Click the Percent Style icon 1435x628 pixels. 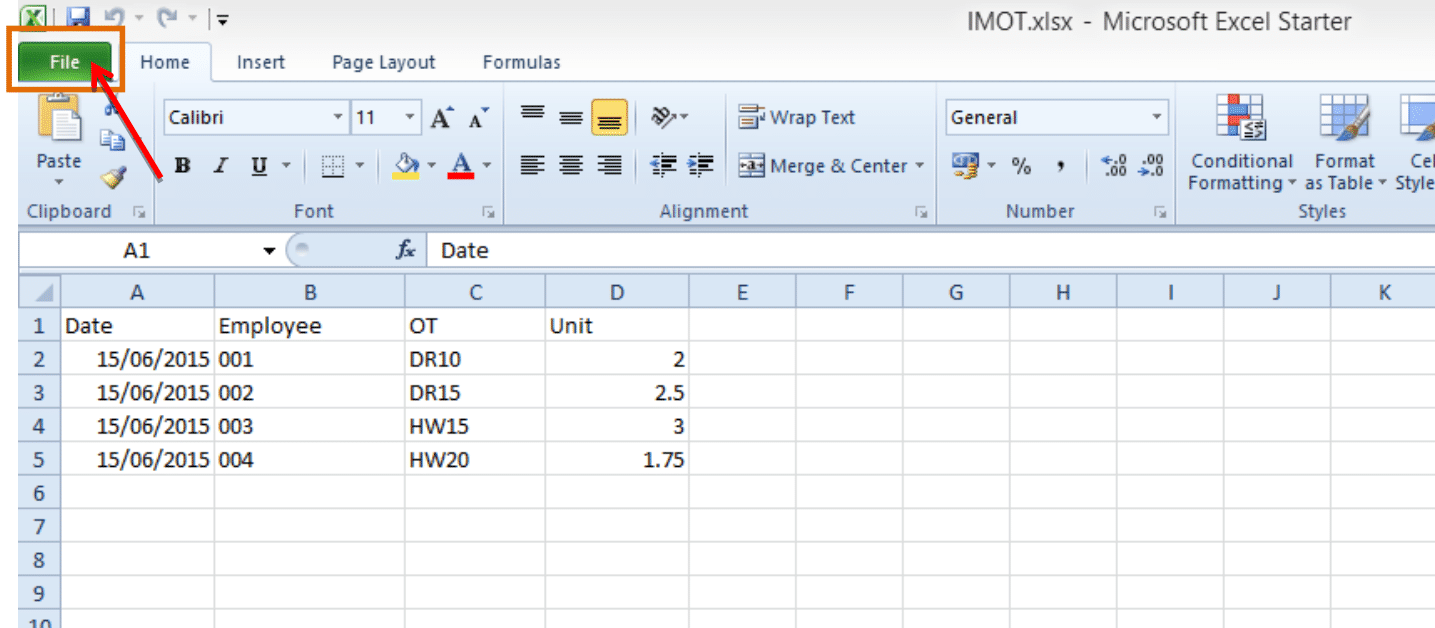tap(1021, 166)
